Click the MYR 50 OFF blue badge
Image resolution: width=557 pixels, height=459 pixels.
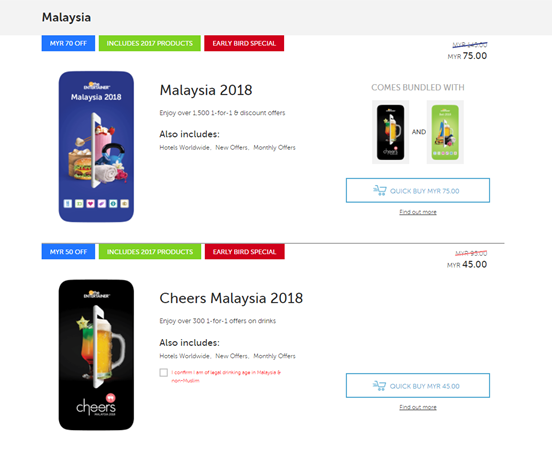point(69,254)
